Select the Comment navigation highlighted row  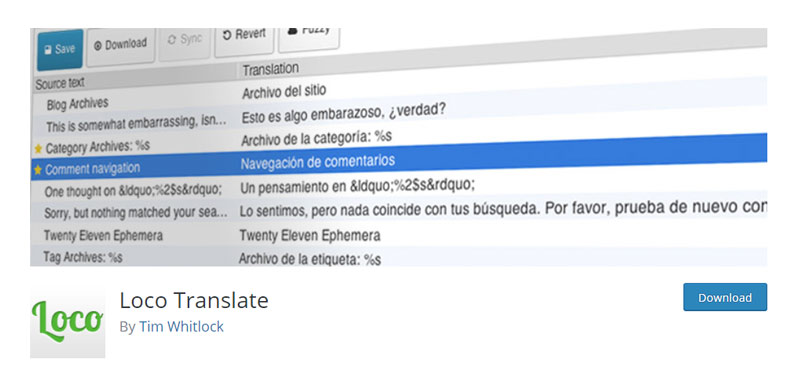pyautogui.click(x=398, y=163)
